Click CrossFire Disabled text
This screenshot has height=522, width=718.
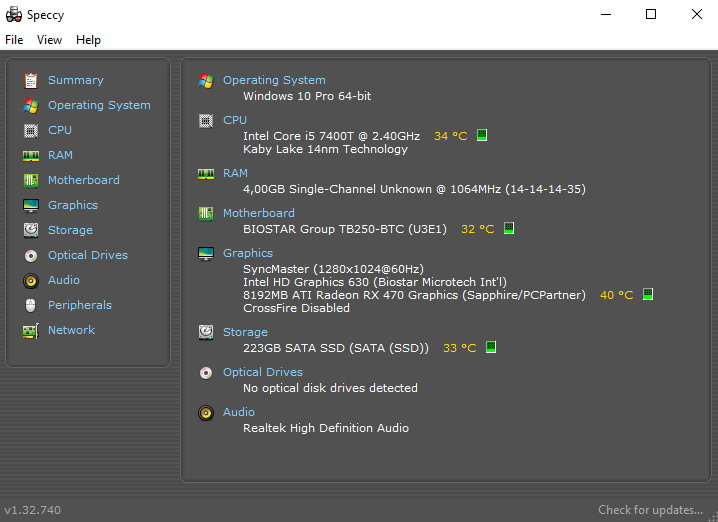pyautogui.click(x=296, y=308)
